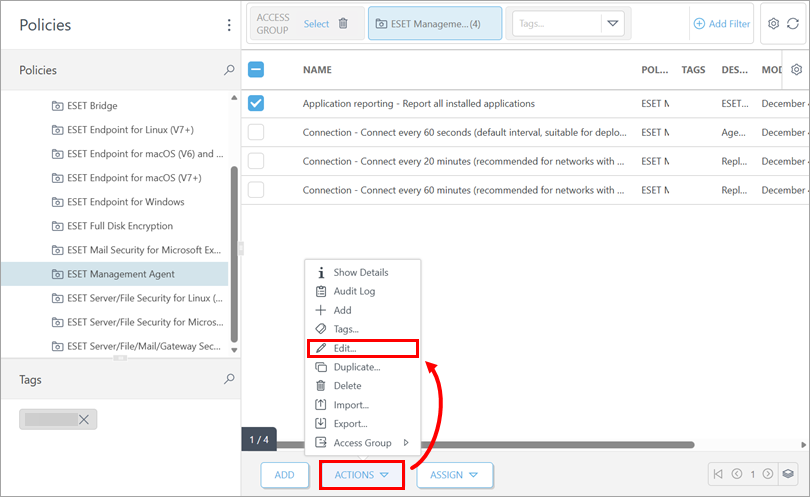Click the Add Filter link
Image resolution: width=810 pixels, height=497 pixels.
tap(720, 24)
